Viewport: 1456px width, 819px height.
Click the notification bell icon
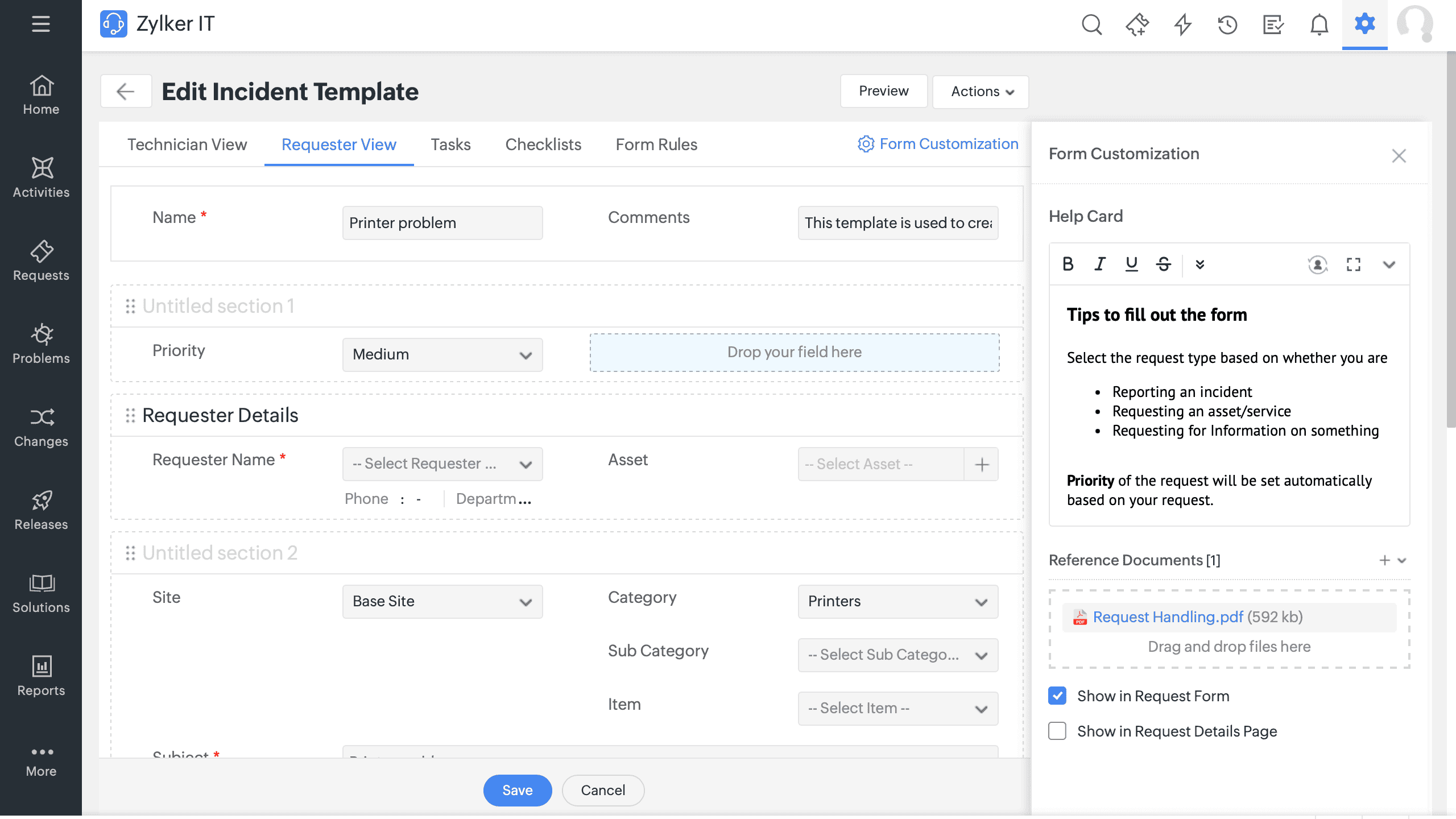point(1318,25)
